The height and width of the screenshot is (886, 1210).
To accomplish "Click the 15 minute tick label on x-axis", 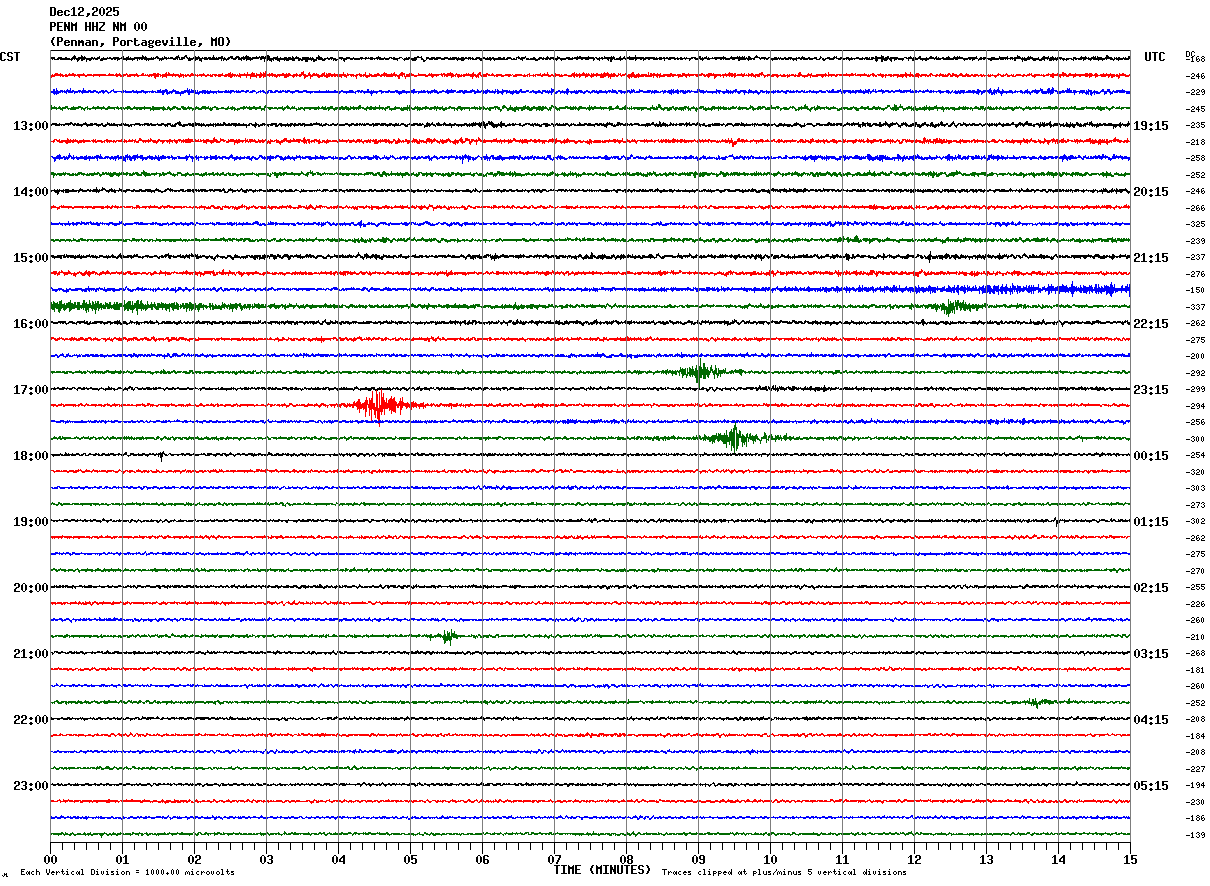I will click(x=1129, y=859).
